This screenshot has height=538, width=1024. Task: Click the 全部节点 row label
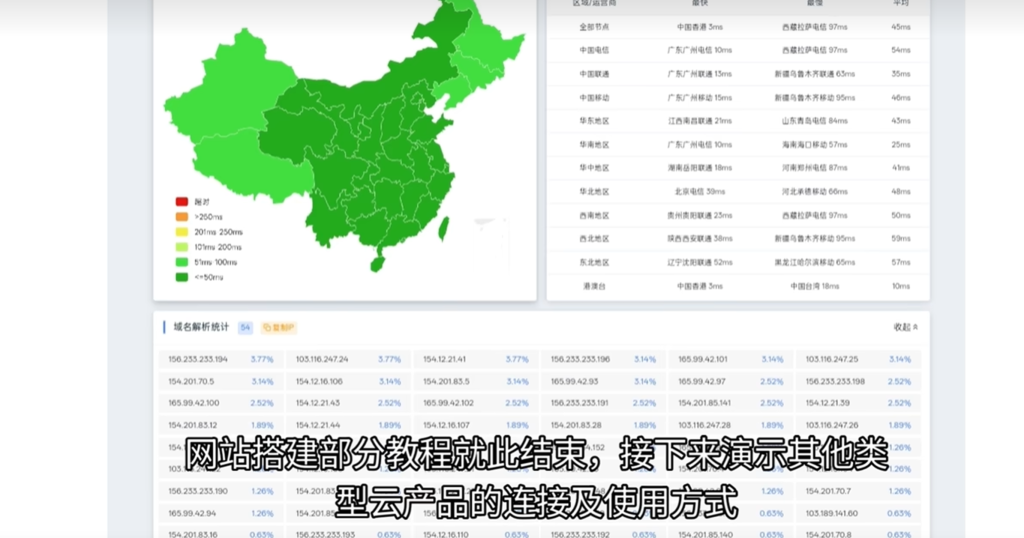point(594,27)
